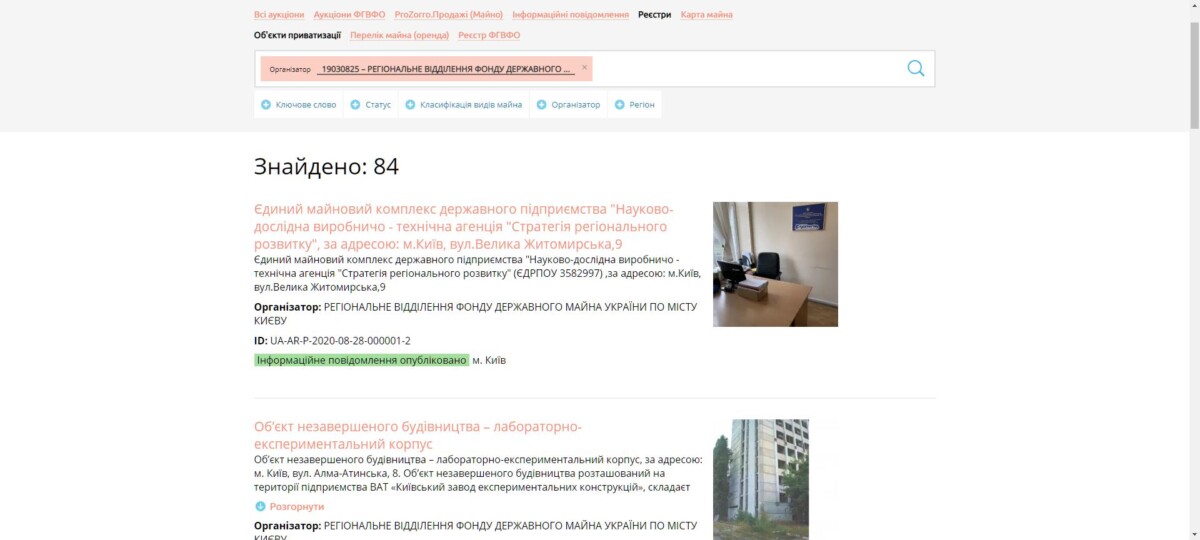Remove the Організатор filter chip
Screen dimensions: 1200x540
pos(585,67)
